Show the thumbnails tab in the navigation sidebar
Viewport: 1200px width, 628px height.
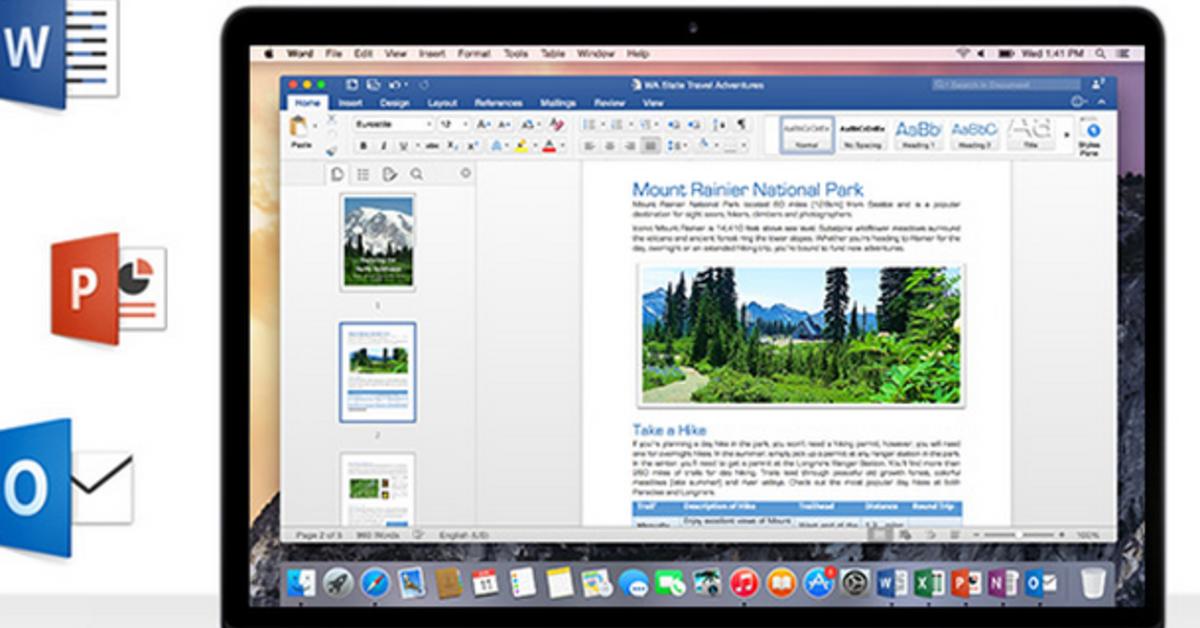337,174
